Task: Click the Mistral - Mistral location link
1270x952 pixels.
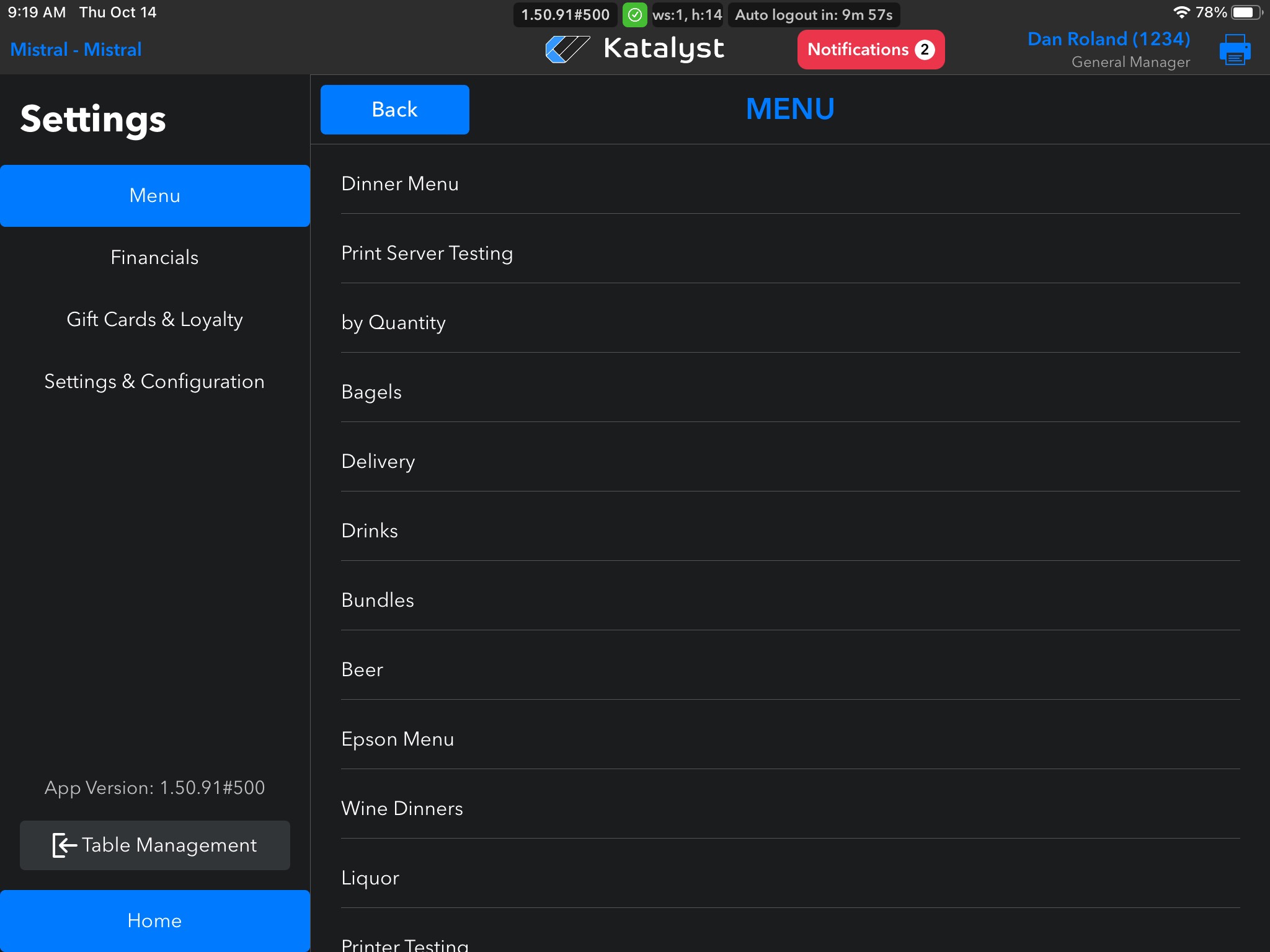Action: [76, 49]
